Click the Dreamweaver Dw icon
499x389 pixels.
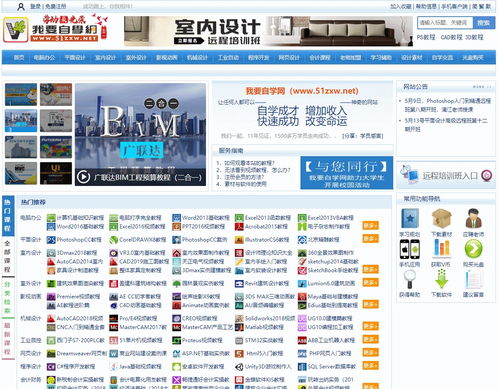51,353
